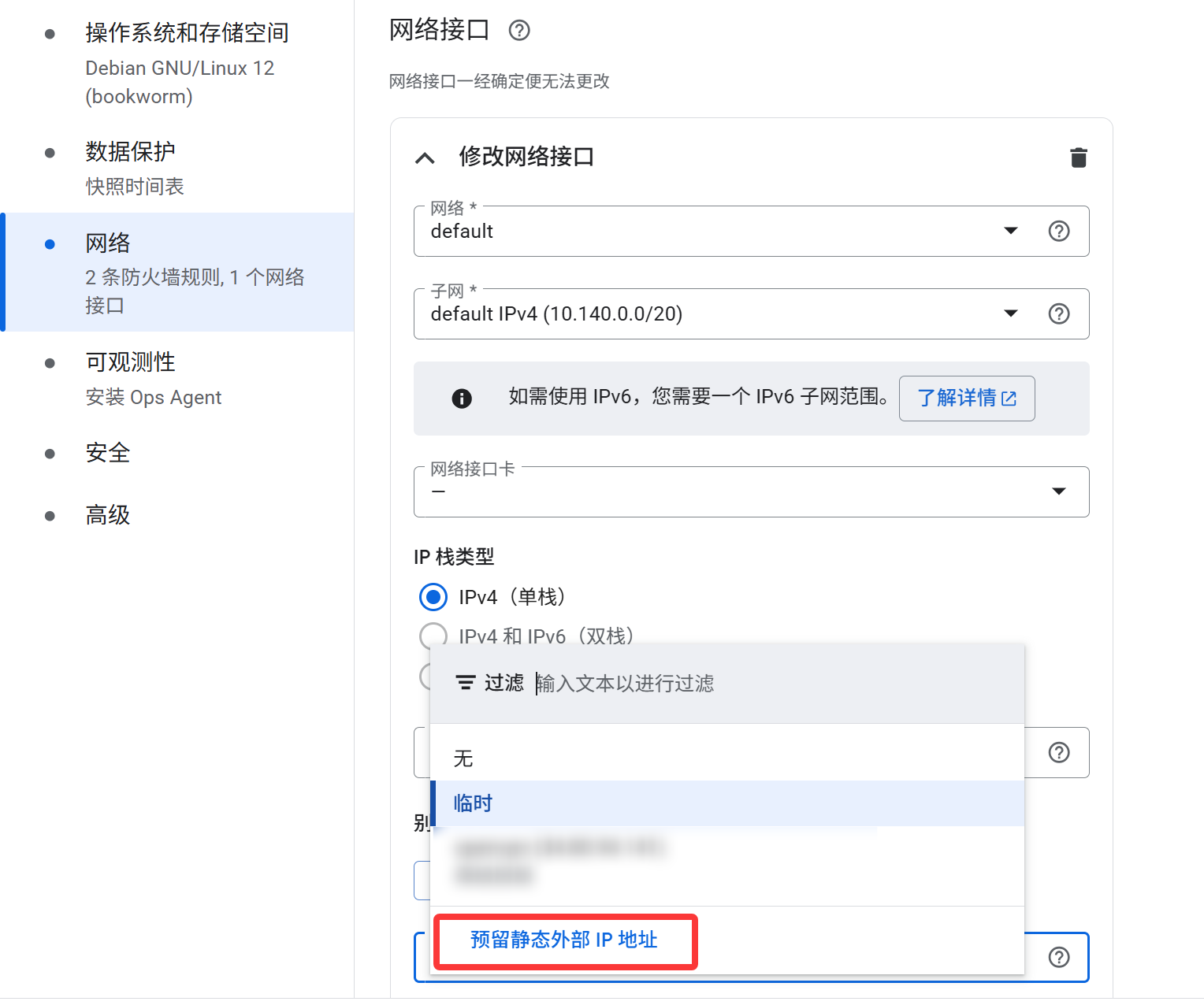Click the 修改网络接口 title text
The height and width of the screenshot is (1005, 1204).
pos(526,157)
